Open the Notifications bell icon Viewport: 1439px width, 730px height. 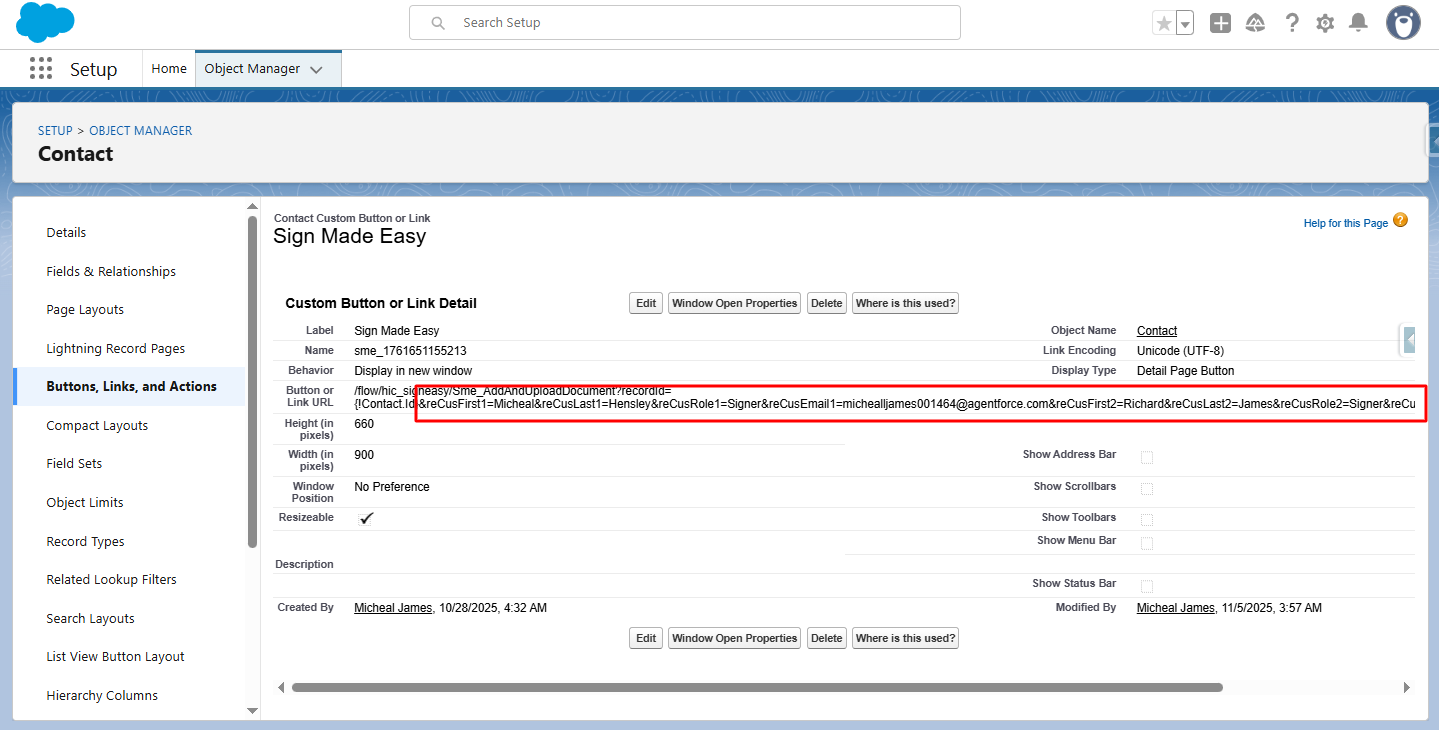coord(1358,23)
